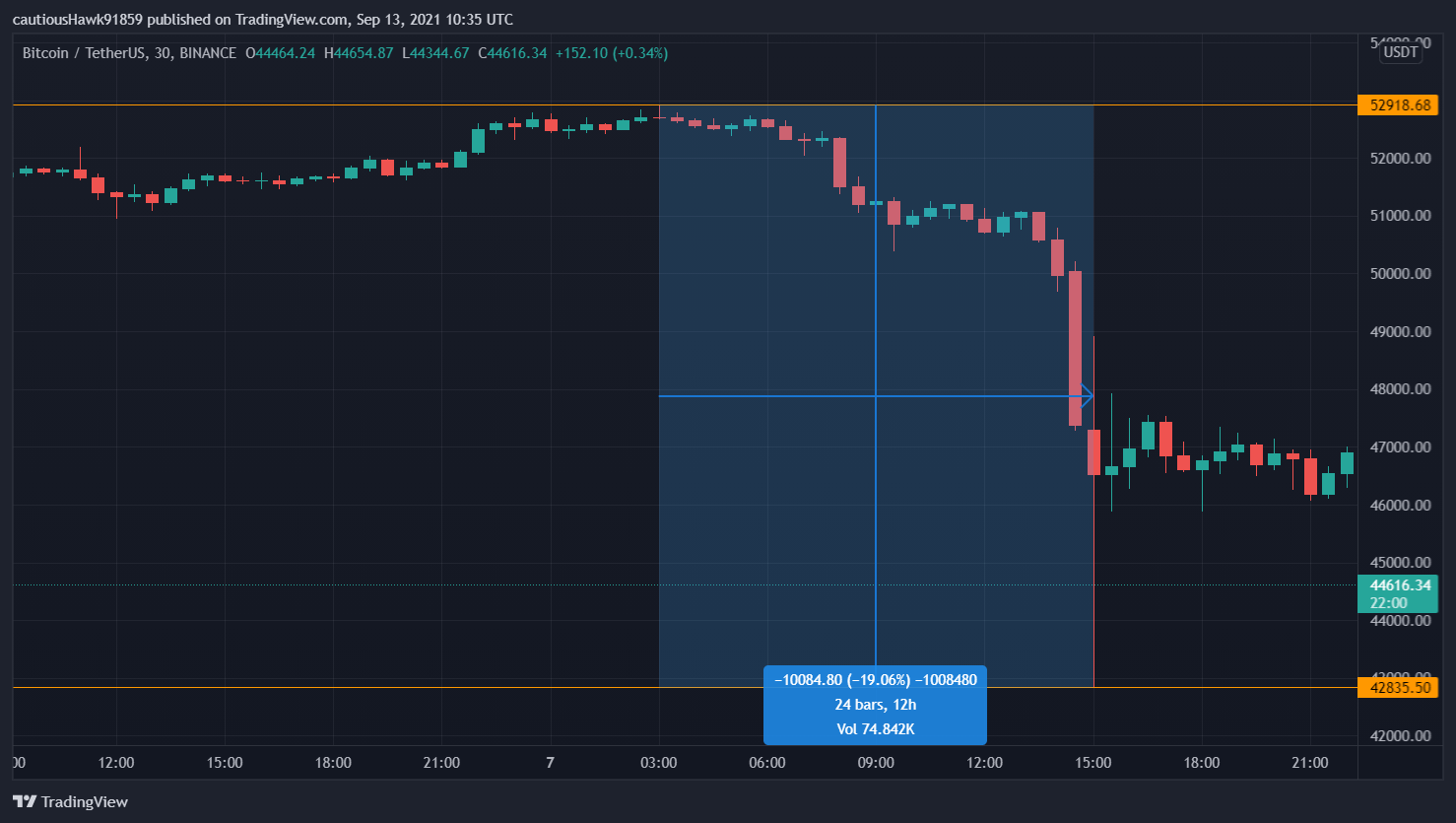Screen dimensions: 1456x823
Task: Click the 09:00 time axis label
Action: click(x=876, y=762)
